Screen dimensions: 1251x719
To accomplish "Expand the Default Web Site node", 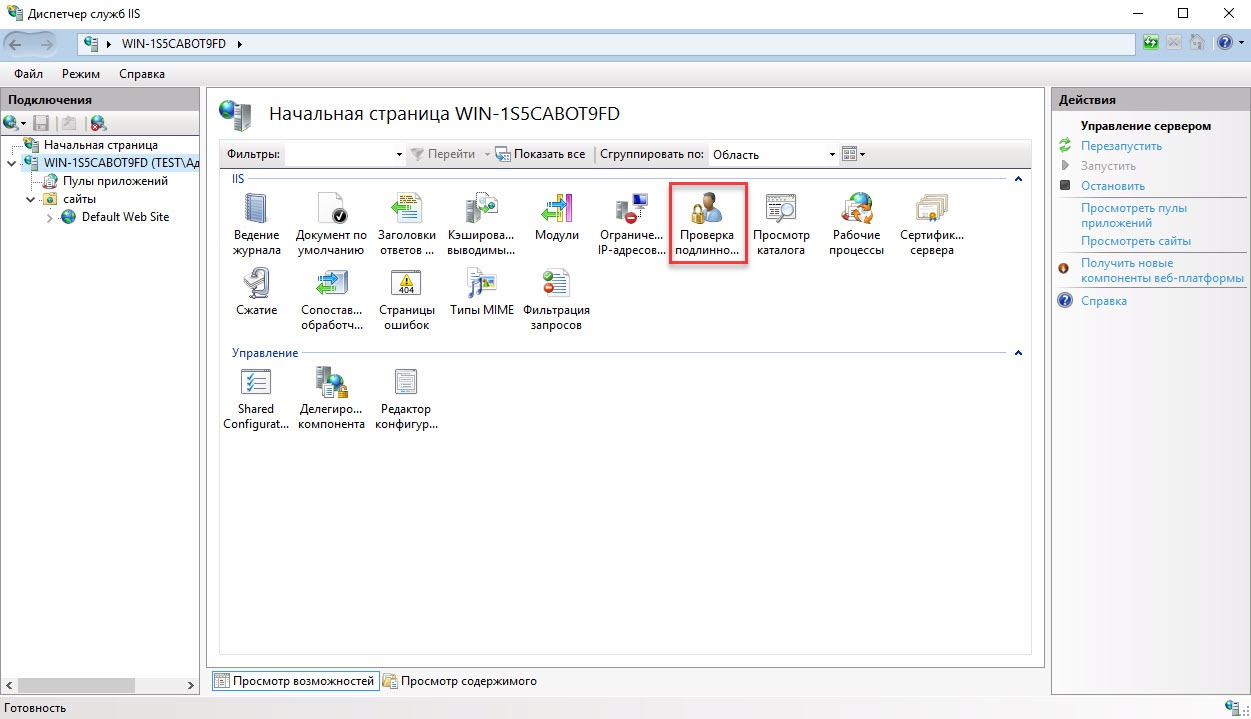I will coord(49,217).
